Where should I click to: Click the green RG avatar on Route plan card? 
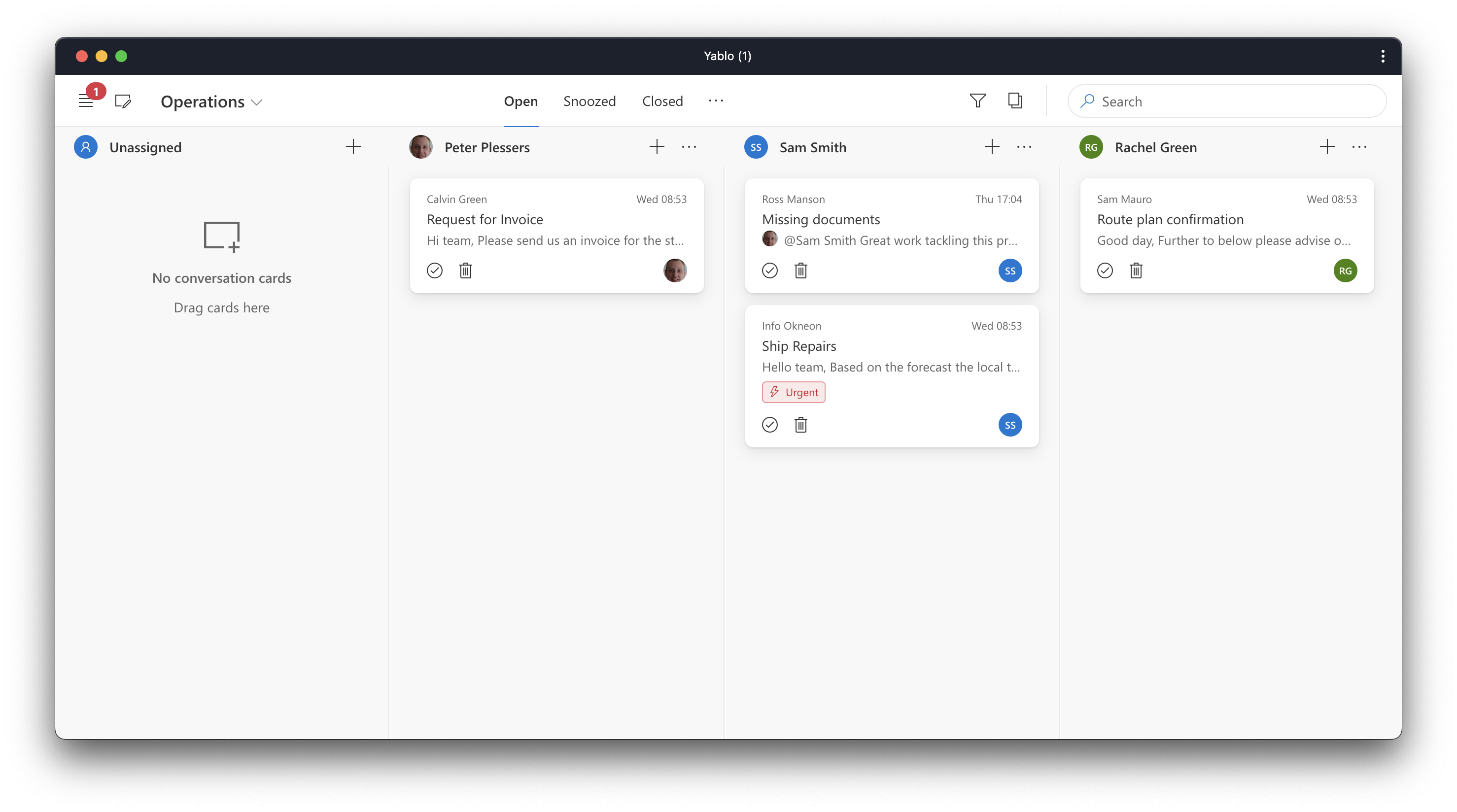pos(1345,271)
